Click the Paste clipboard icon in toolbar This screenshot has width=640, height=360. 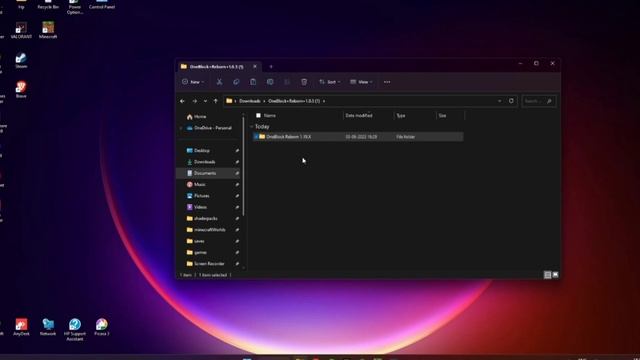[253, 82]
